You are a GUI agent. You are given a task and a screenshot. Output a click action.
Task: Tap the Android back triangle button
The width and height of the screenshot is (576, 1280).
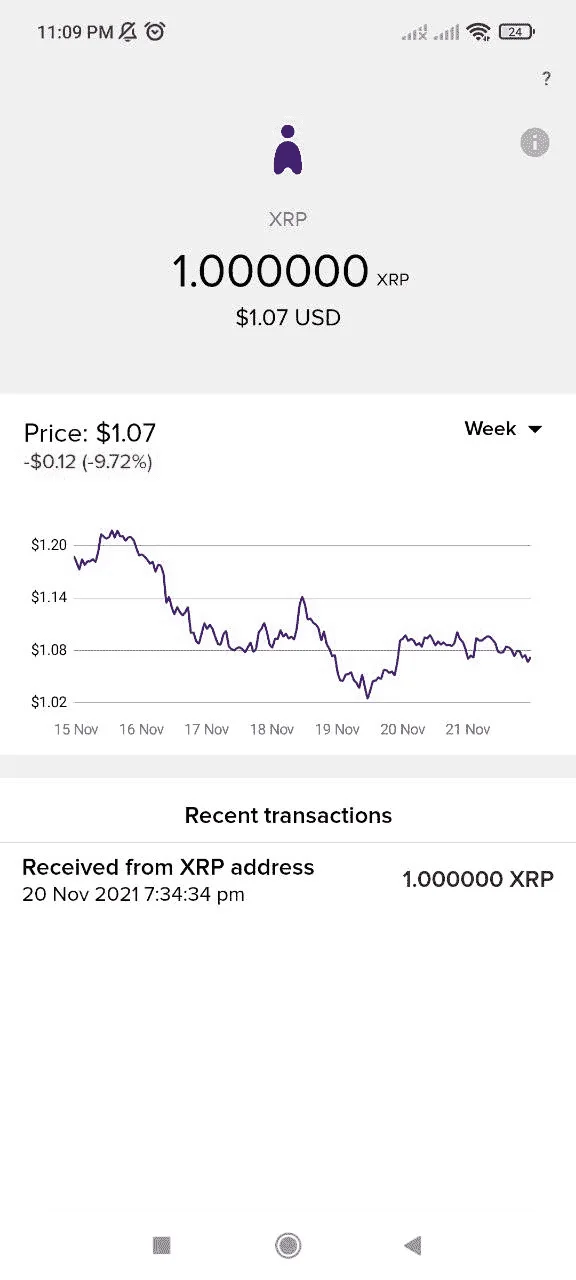(412, 1245)
